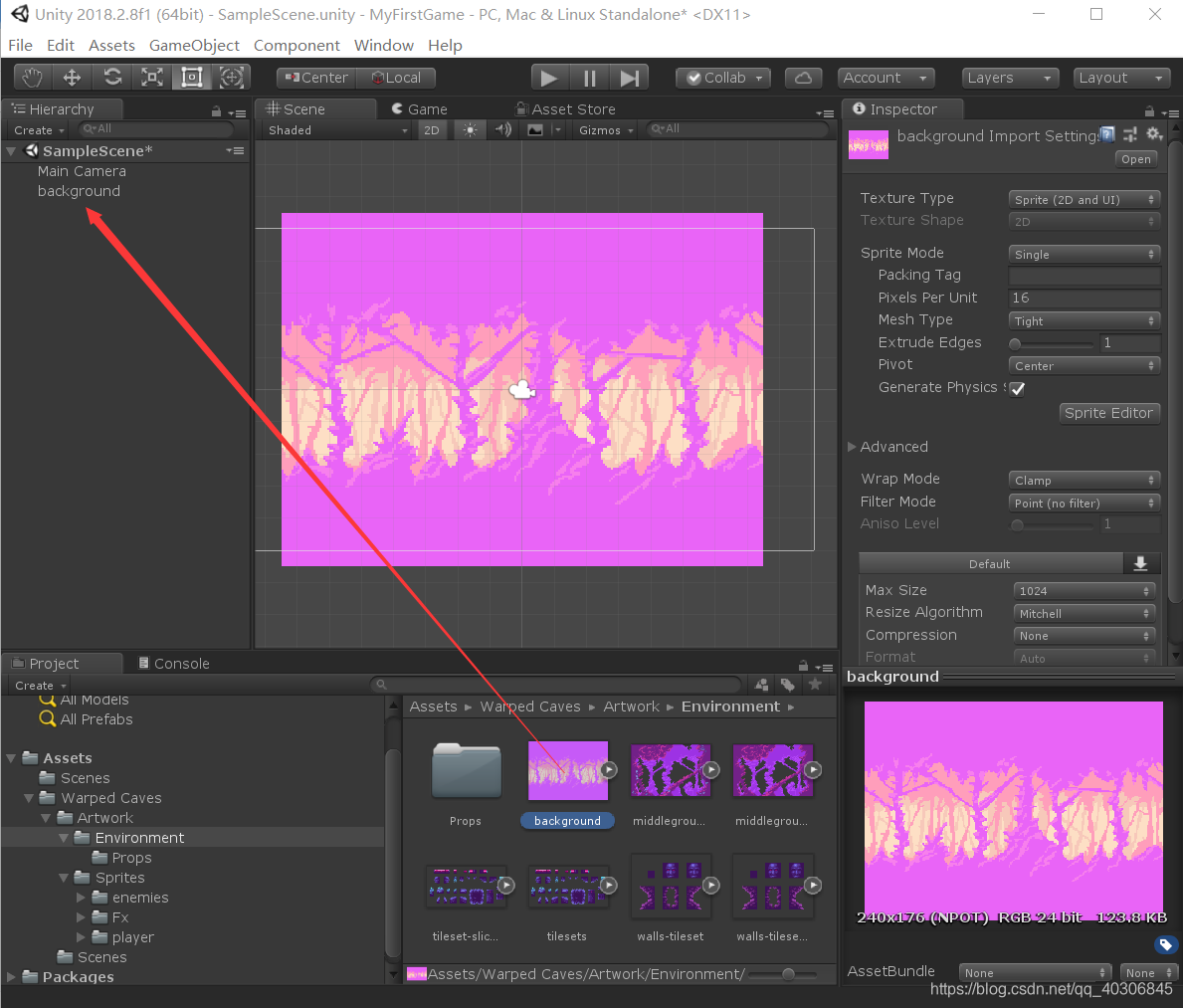Image resolution: width=1183 pixels, height=1008 pixels.
Task: Click the favorites star in Project
Action: pos(815,685)
